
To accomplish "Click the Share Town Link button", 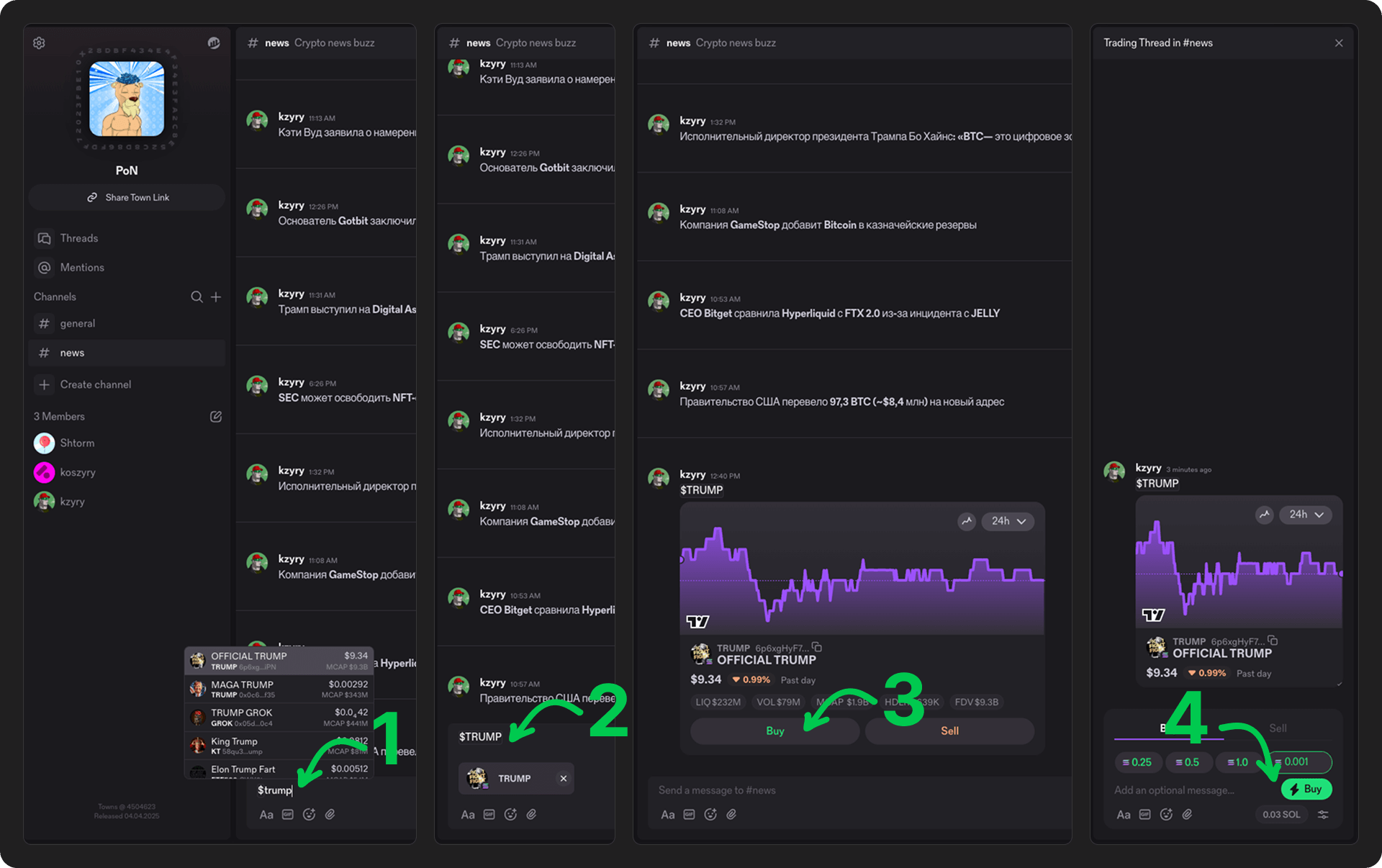I will pyautogui.click(x=127, y=197).
